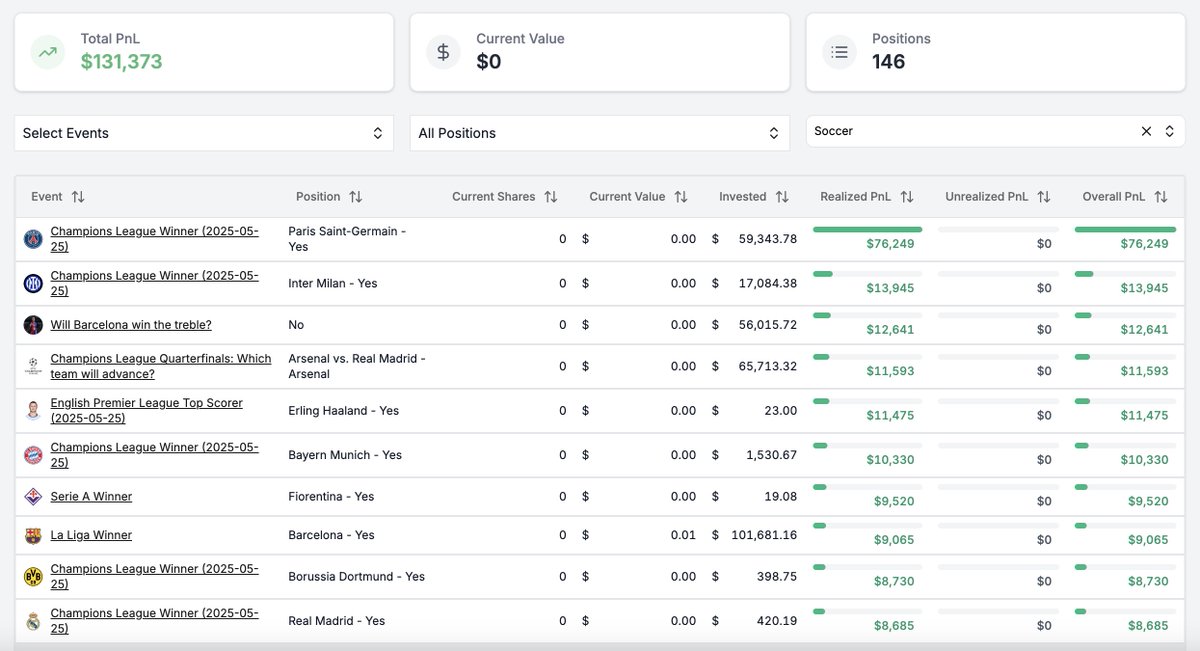
Task: Sort by the Position column arrows
Action: click(355, 197)
